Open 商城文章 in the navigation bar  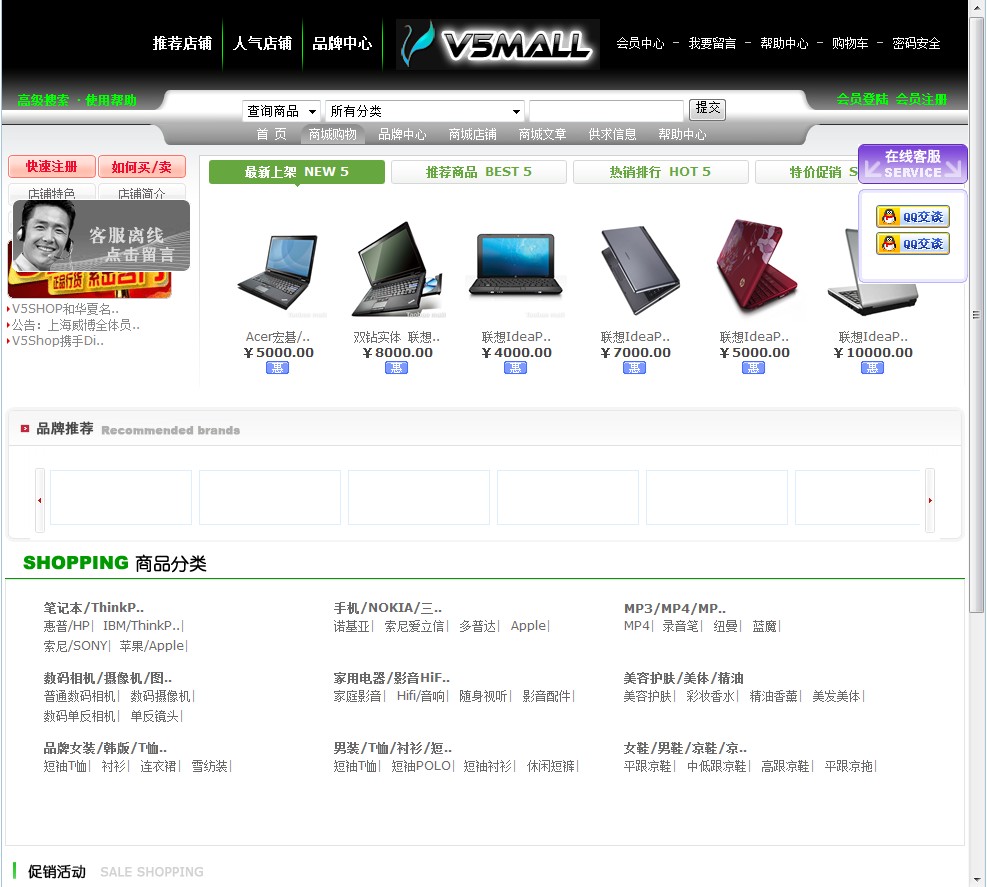[x=542, y=134]
